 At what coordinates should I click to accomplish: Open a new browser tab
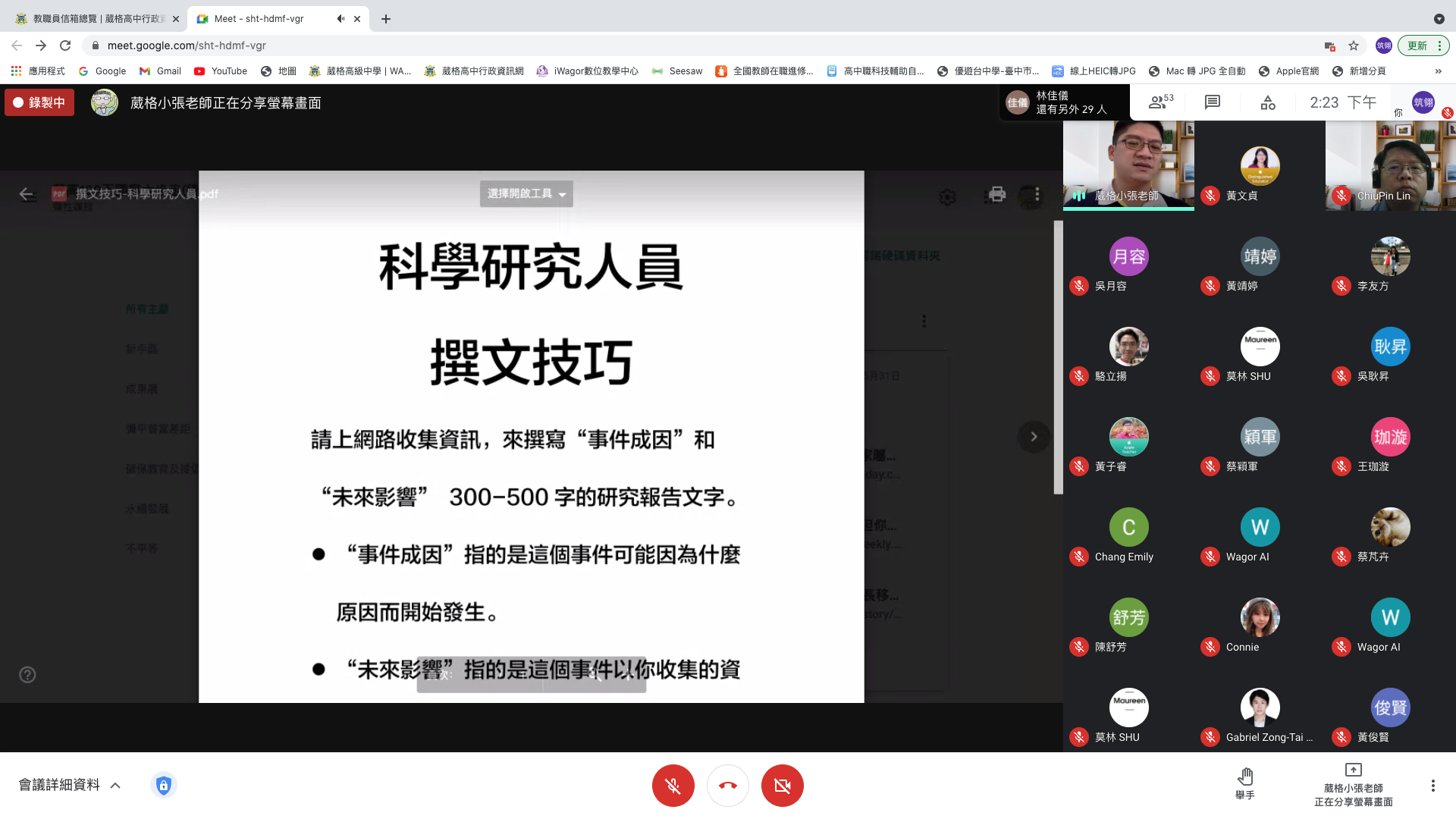[x=386, y=19]
